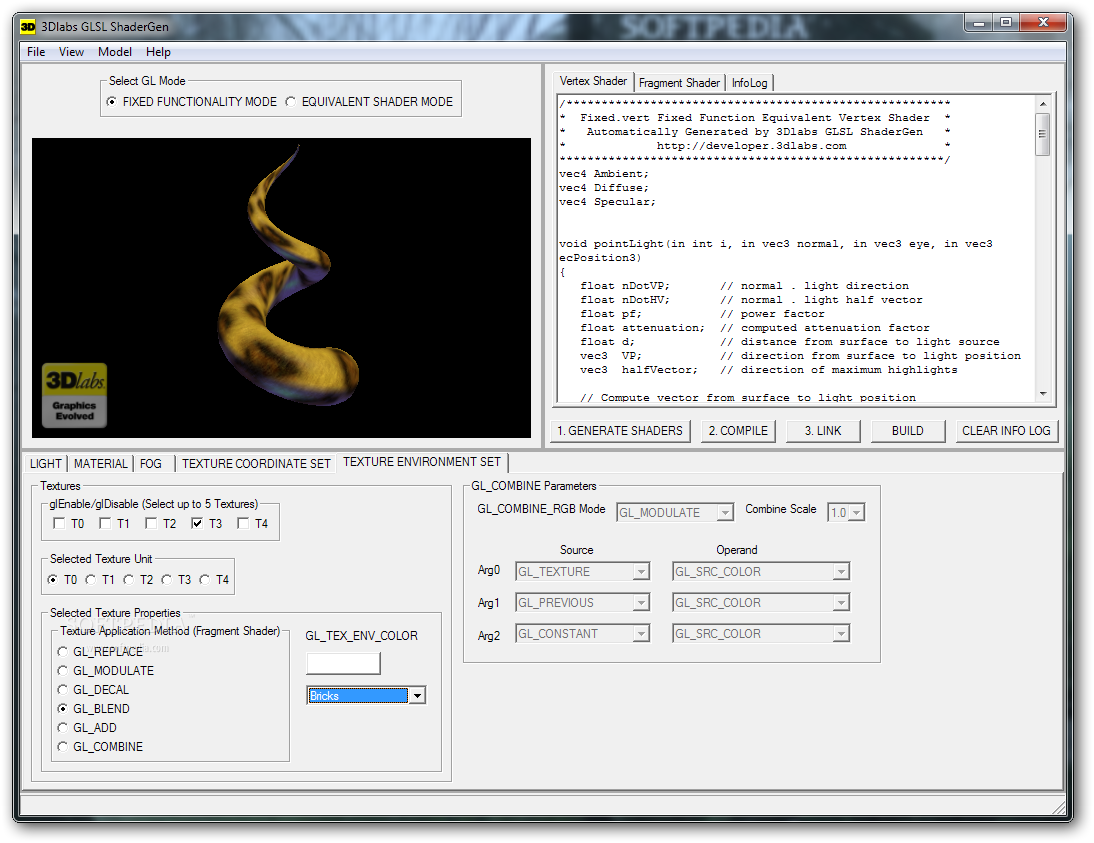Open the File menu
1094x843 pixels.
[x=36, y=52]
